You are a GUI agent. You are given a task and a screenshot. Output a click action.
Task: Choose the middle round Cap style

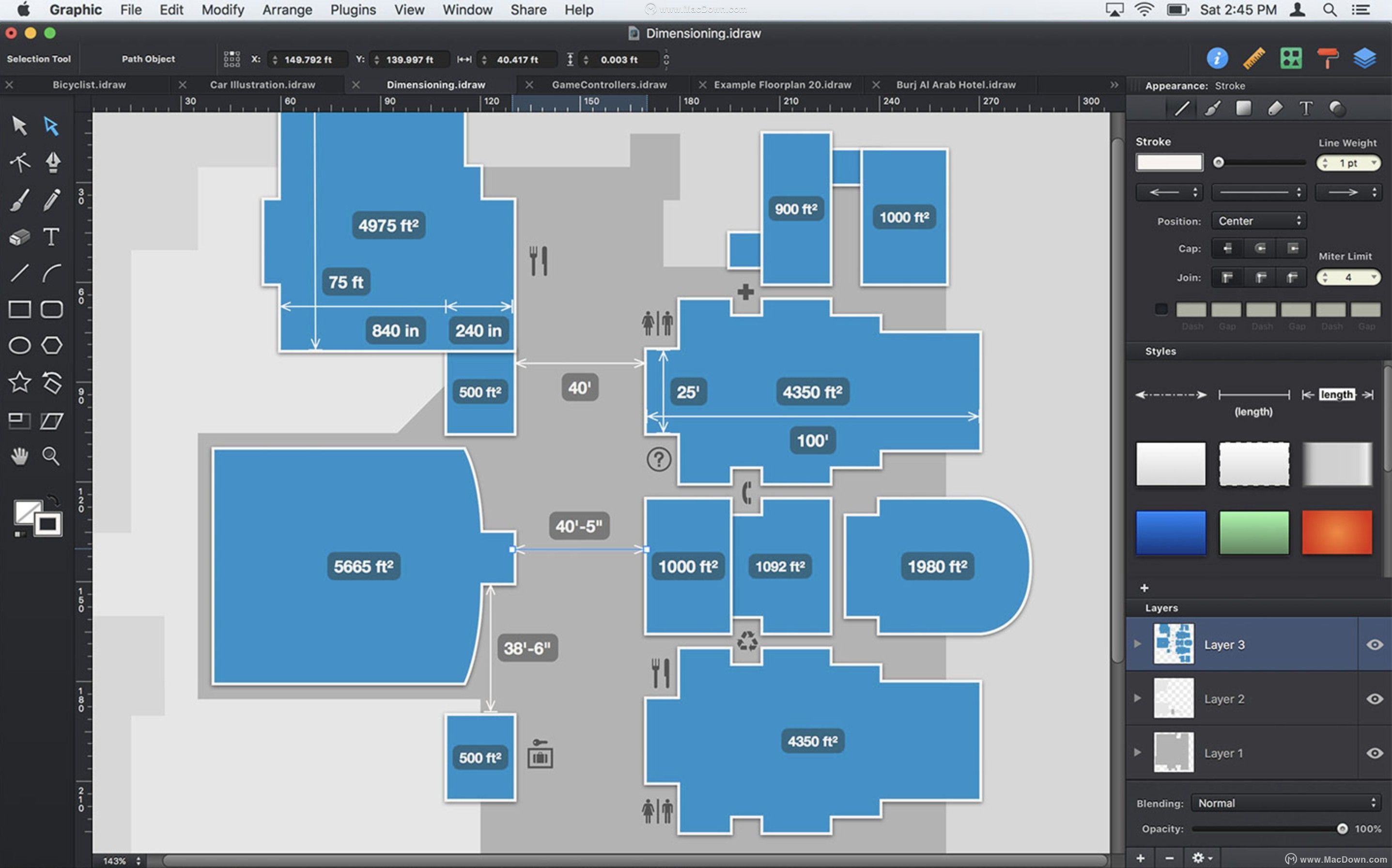(1259, 248)
